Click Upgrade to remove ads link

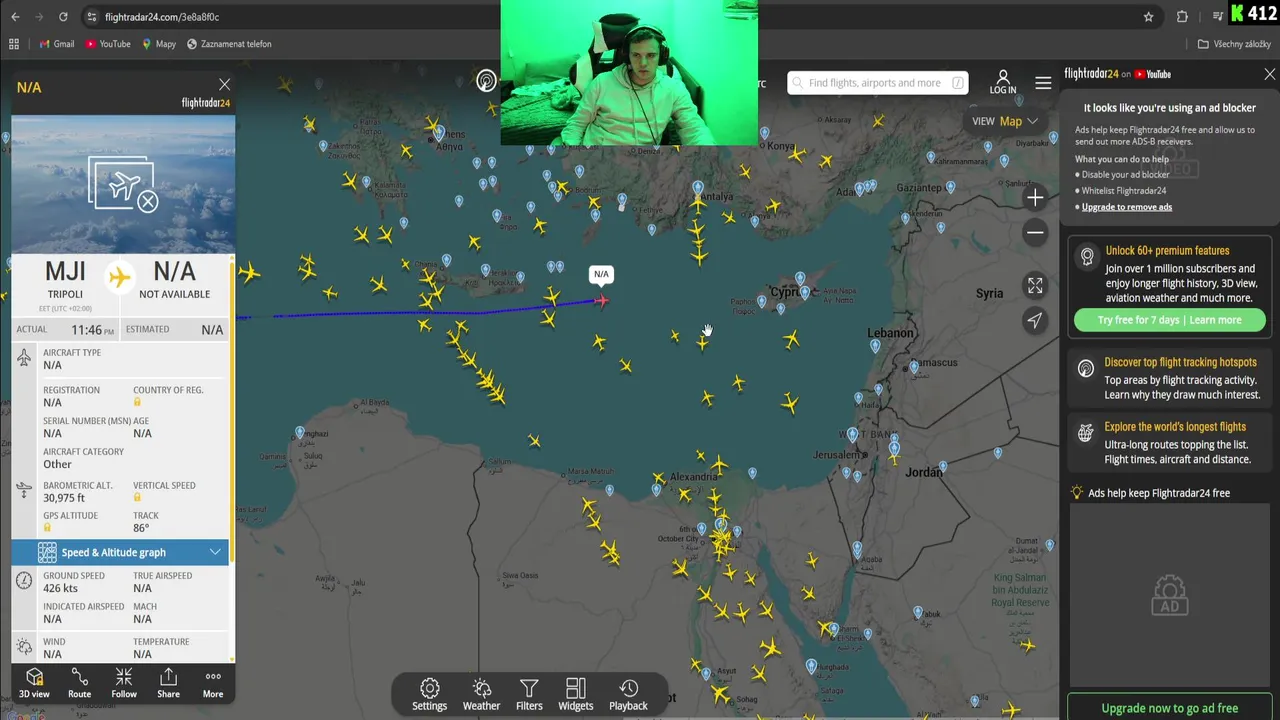click(x=1127, y=207)
